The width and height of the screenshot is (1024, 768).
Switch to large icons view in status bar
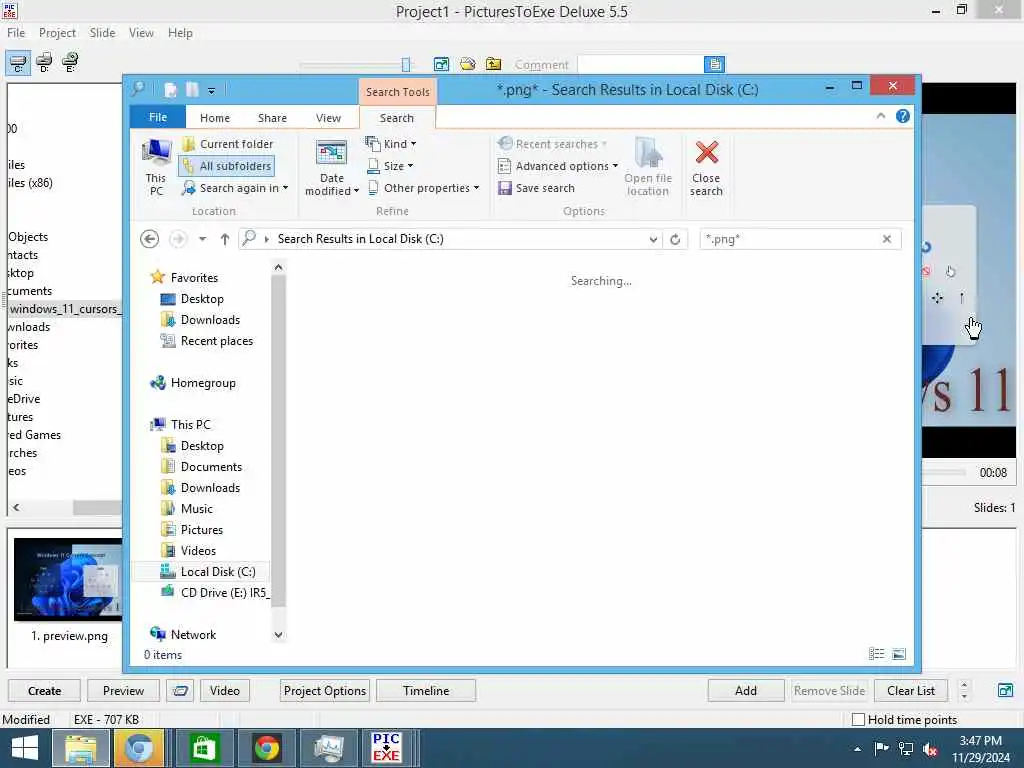899,654
